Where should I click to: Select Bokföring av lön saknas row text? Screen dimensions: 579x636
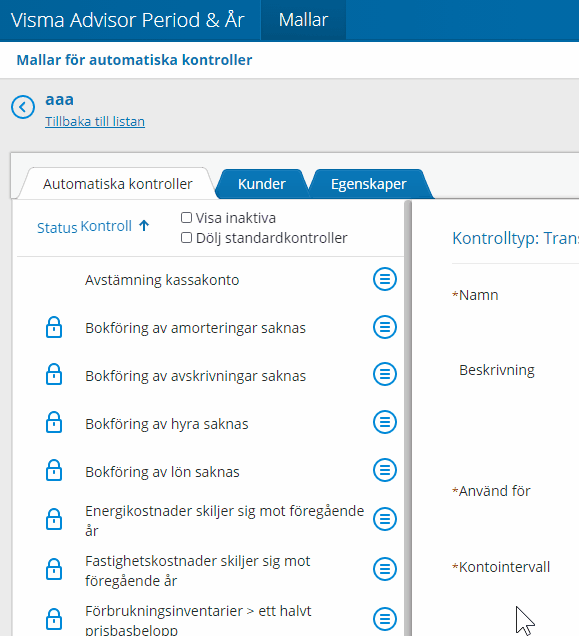coord(162,472)
